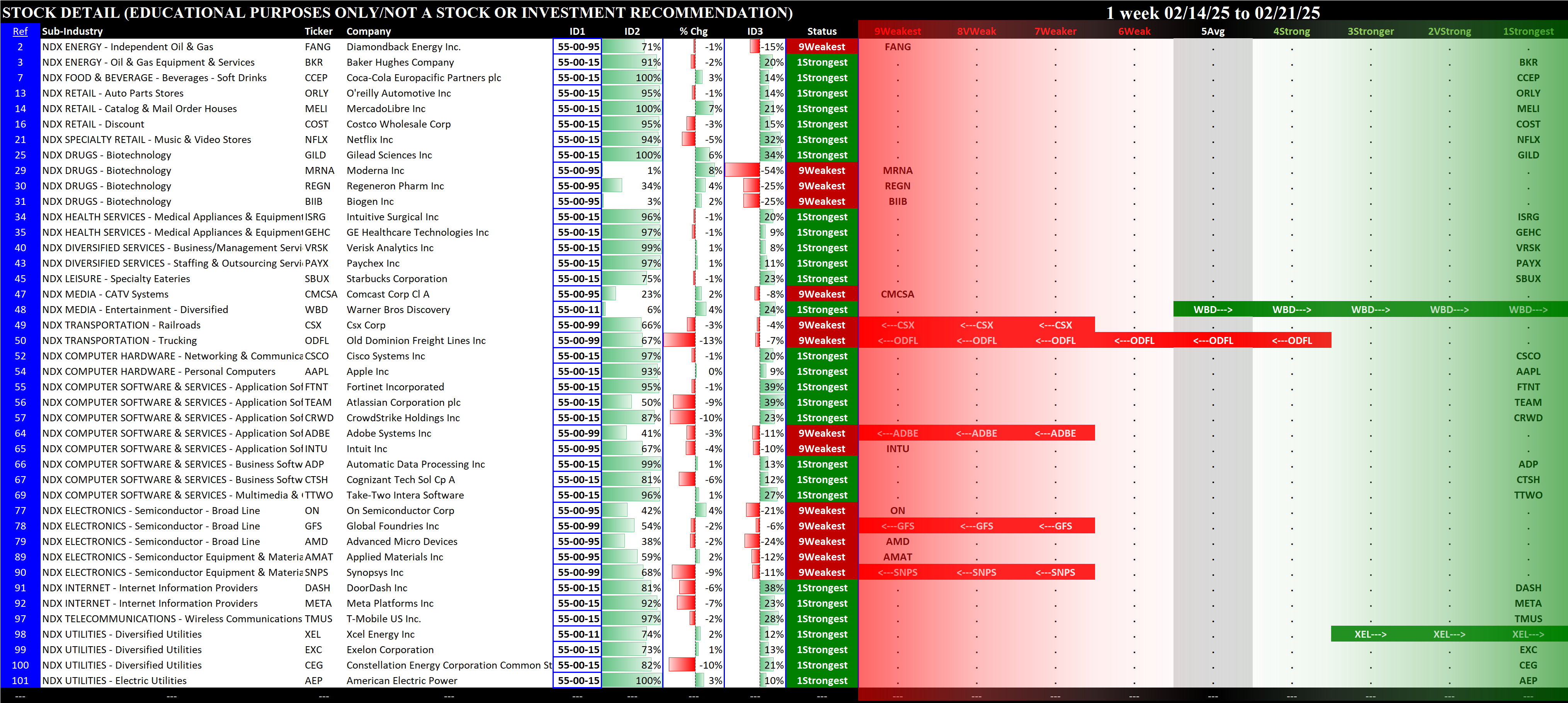Click the 100% ID2 bar for MercadoLibre
This screenshot has width=1568, height=703.
click(x=632, y=109)
